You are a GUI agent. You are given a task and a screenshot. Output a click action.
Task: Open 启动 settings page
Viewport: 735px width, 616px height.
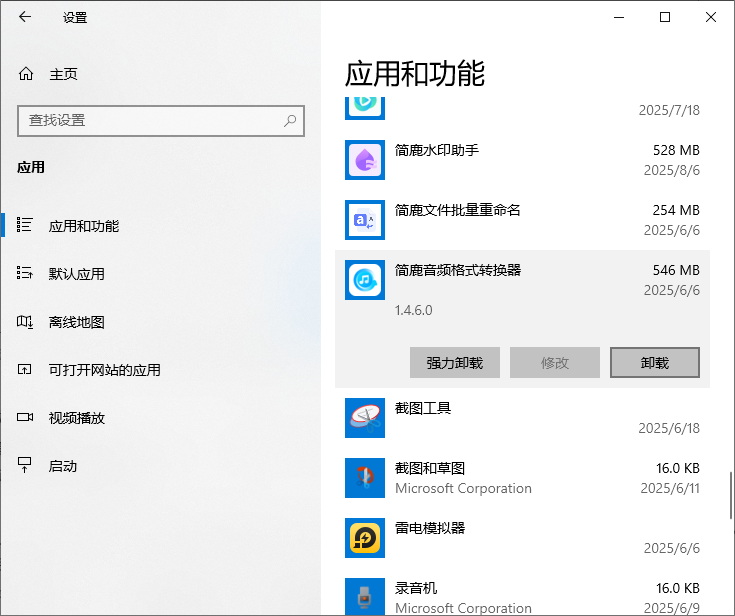(161, 466)
